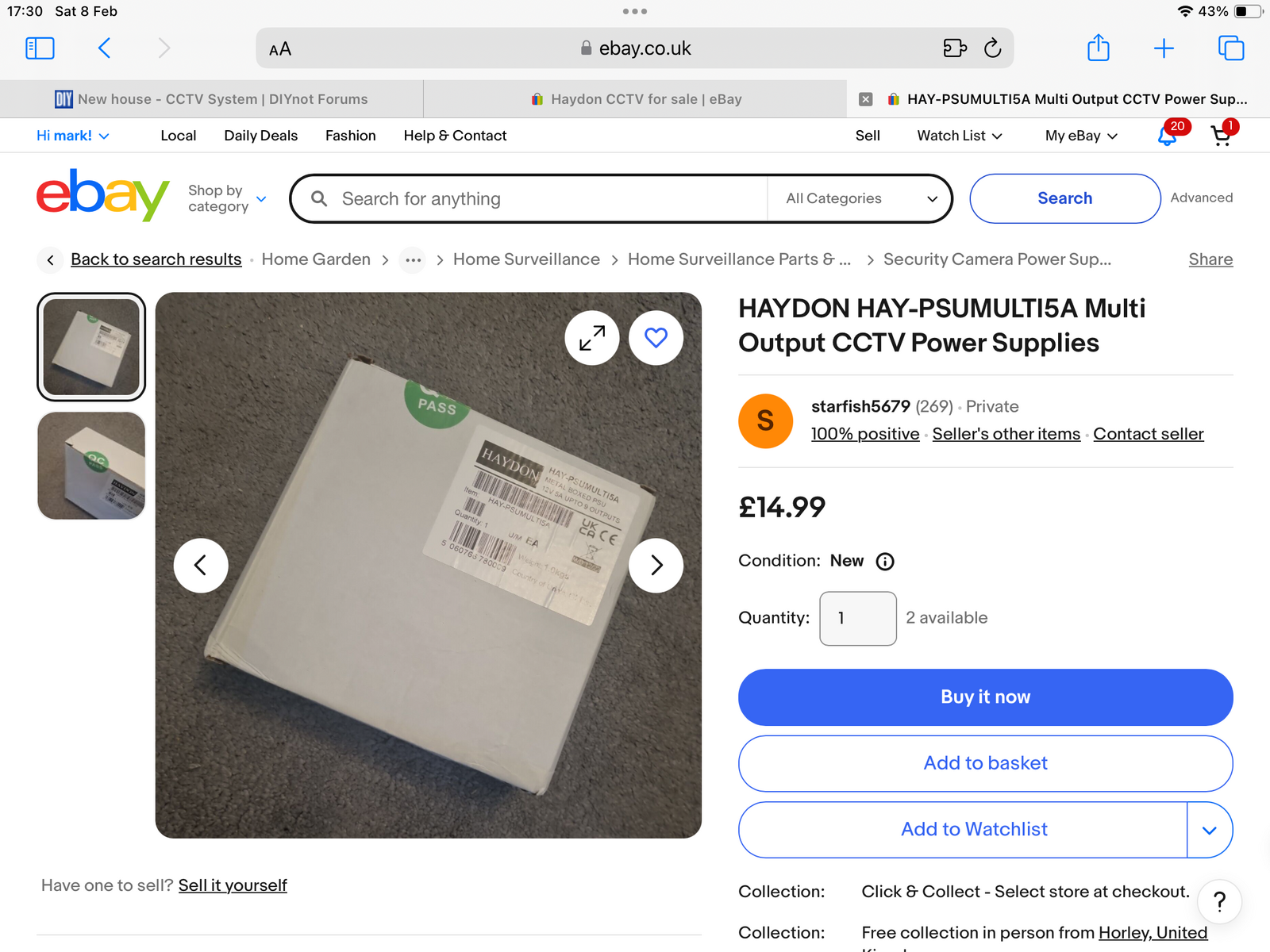The width and height of the screenshot is (1270, 952).
Task: Switch to the DIYnot Forums tab
Action: (212, 99)
